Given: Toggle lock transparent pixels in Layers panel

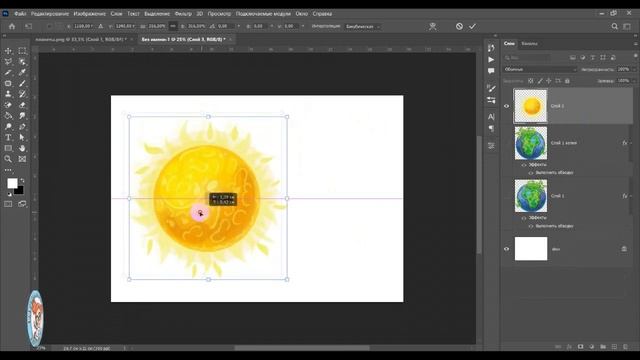Looking at the screenshot, I should pyautogui.click(x=531, y=81).
